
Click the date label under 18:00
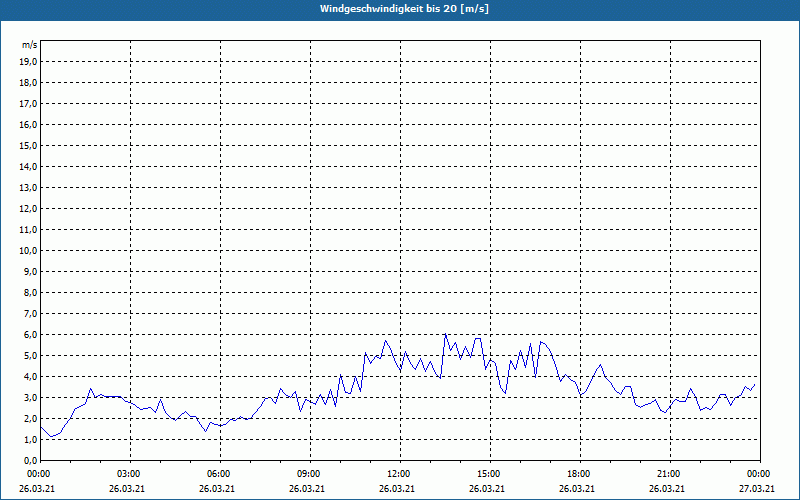pyautogui.click(x=577, y=488)
